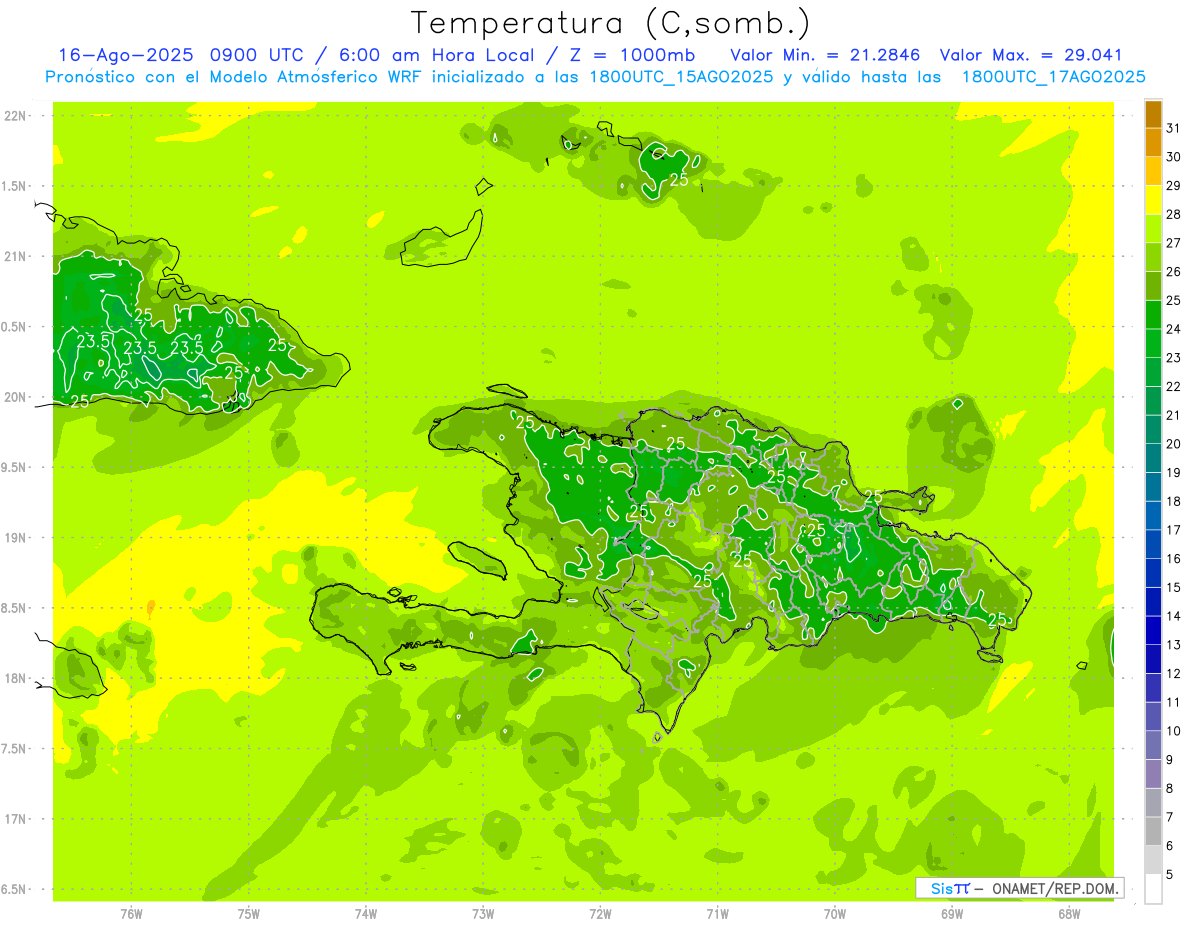The width and height of the screenshot is (1200, 927).
Task: Click 'Valor Min. = 21.2846' readout
Action: click(x=825, y=55)
